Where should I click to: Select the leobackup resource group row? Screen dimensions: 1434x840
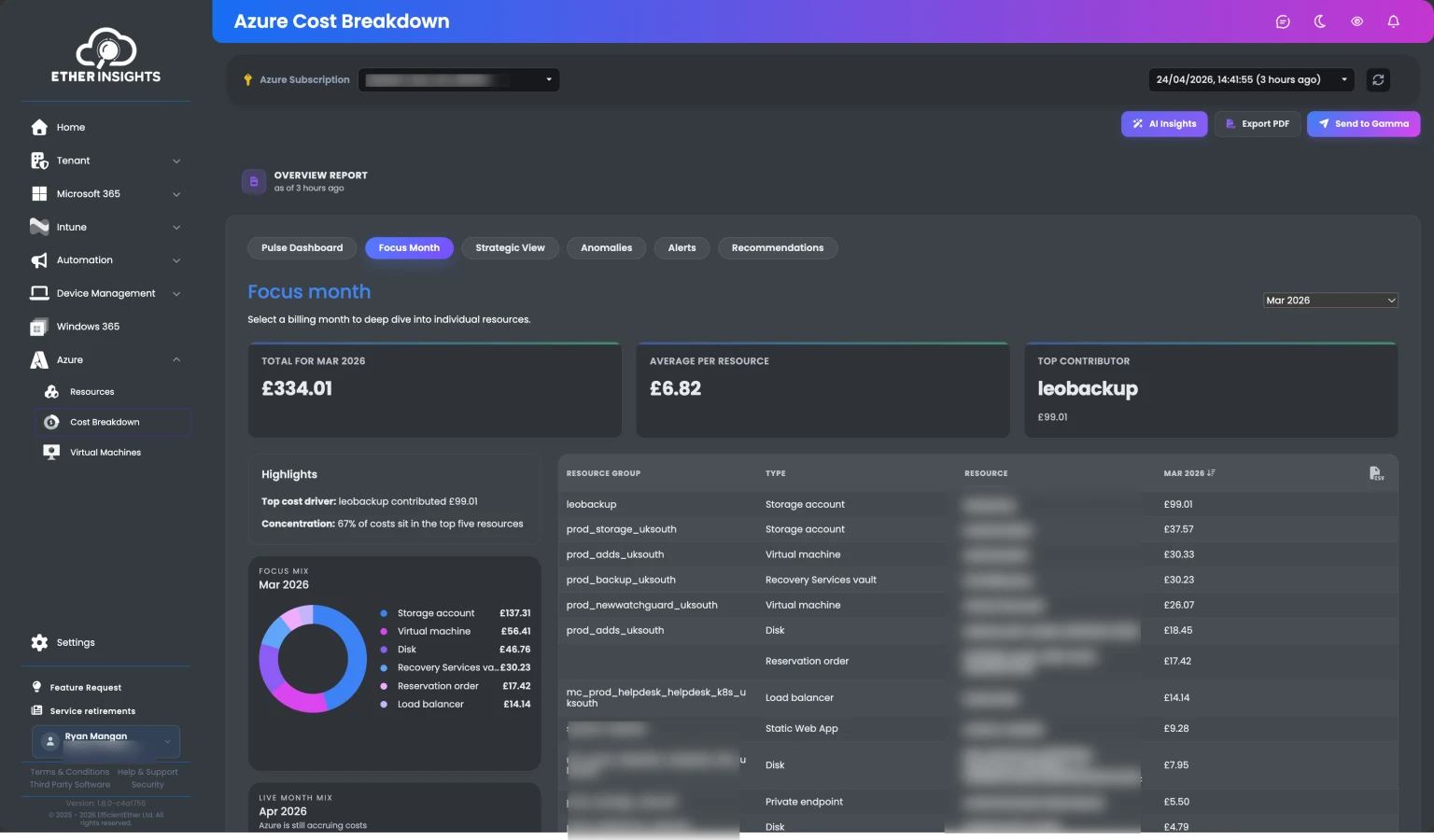coord(977,504)
